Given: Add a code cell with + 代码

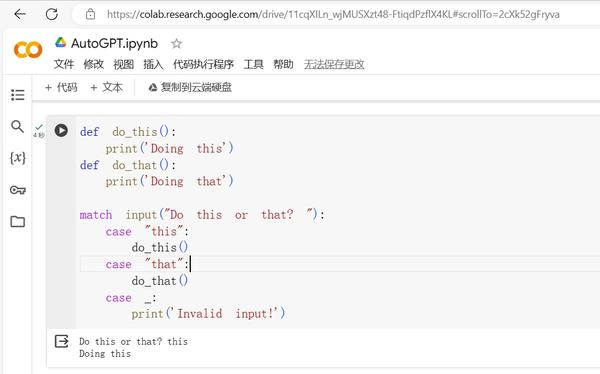Looking at the screenshot, I should [61, 87].
